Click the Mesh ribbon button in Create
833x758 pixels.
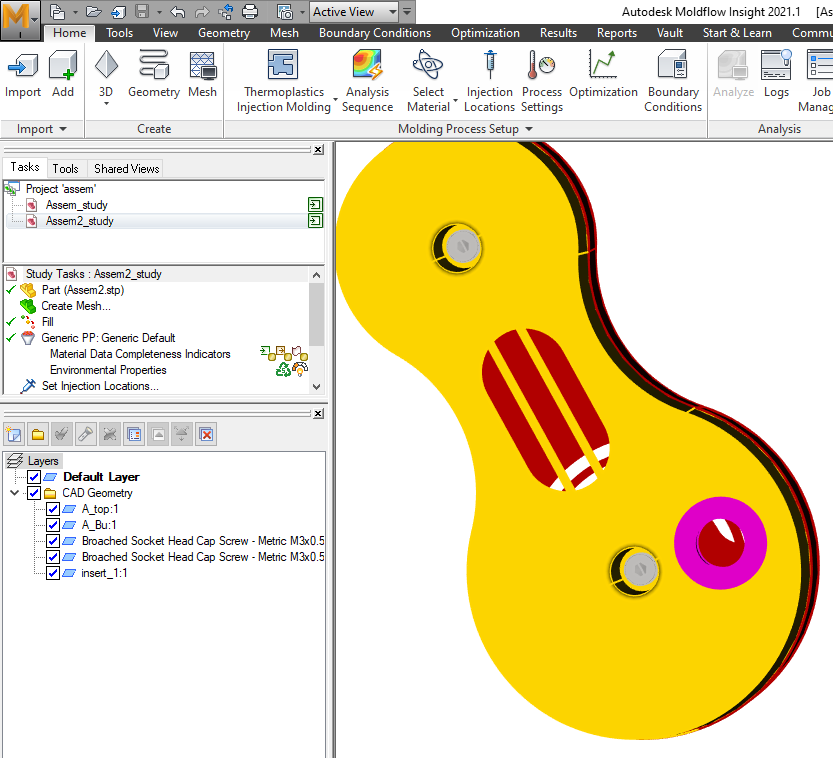click(x=202, y=74)
